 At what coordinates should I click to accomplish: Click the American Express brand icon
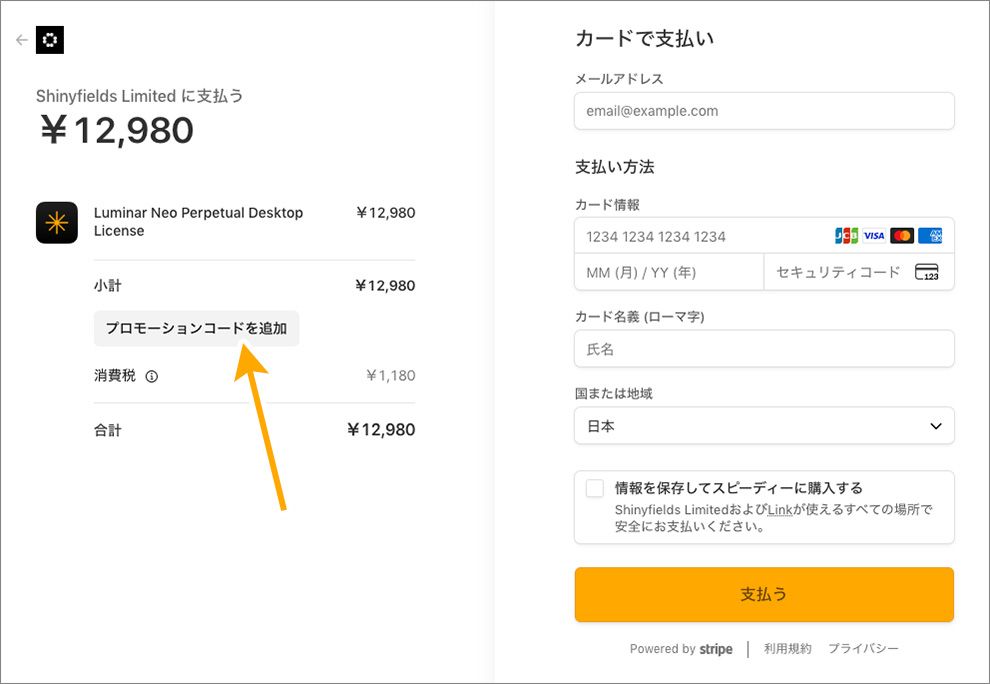tap(930, 236)
